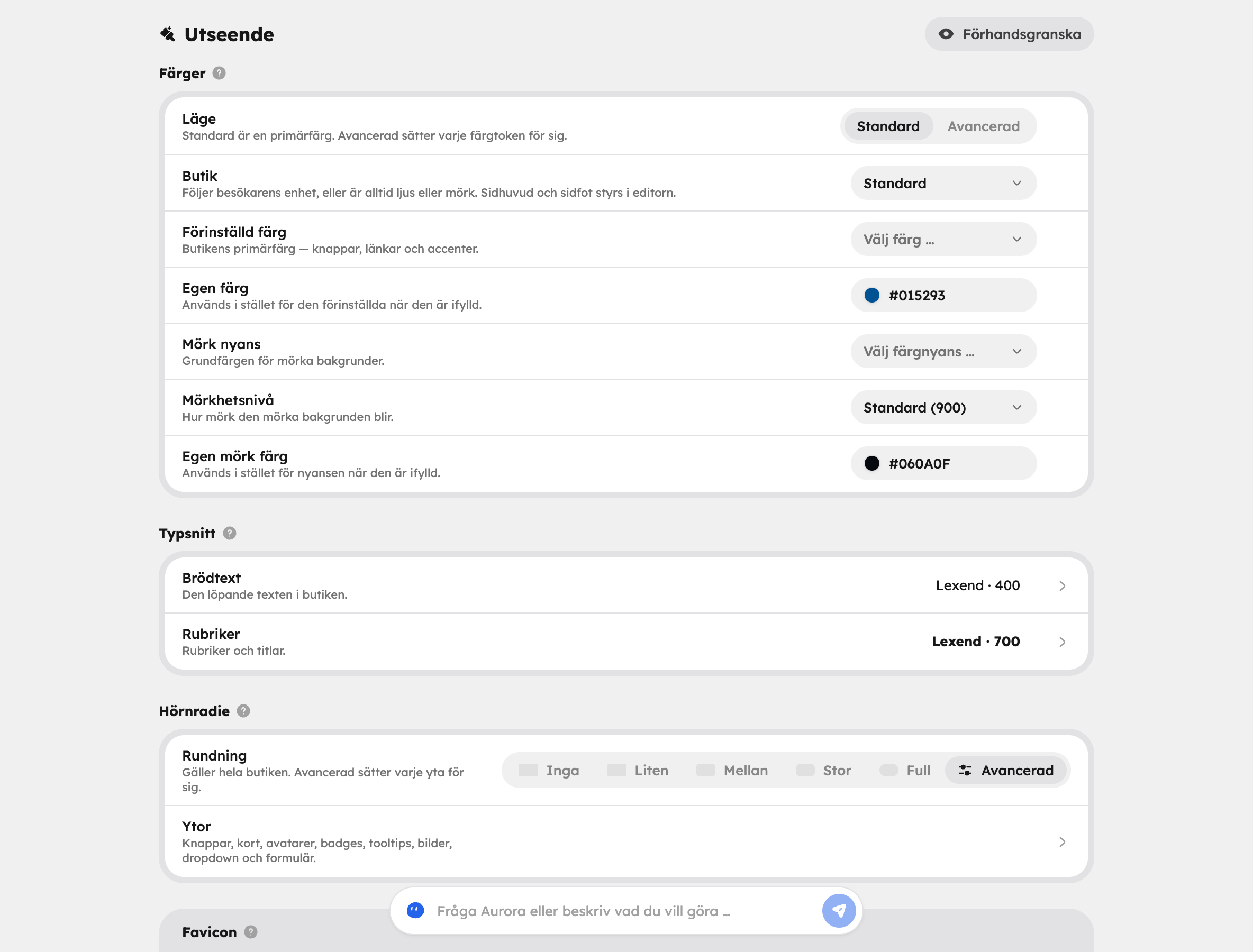Screen dimensions: 1253x952
Task: Click the black Egen mörk färg swatch
Action: pyautogui.click(x=871, y=463)
